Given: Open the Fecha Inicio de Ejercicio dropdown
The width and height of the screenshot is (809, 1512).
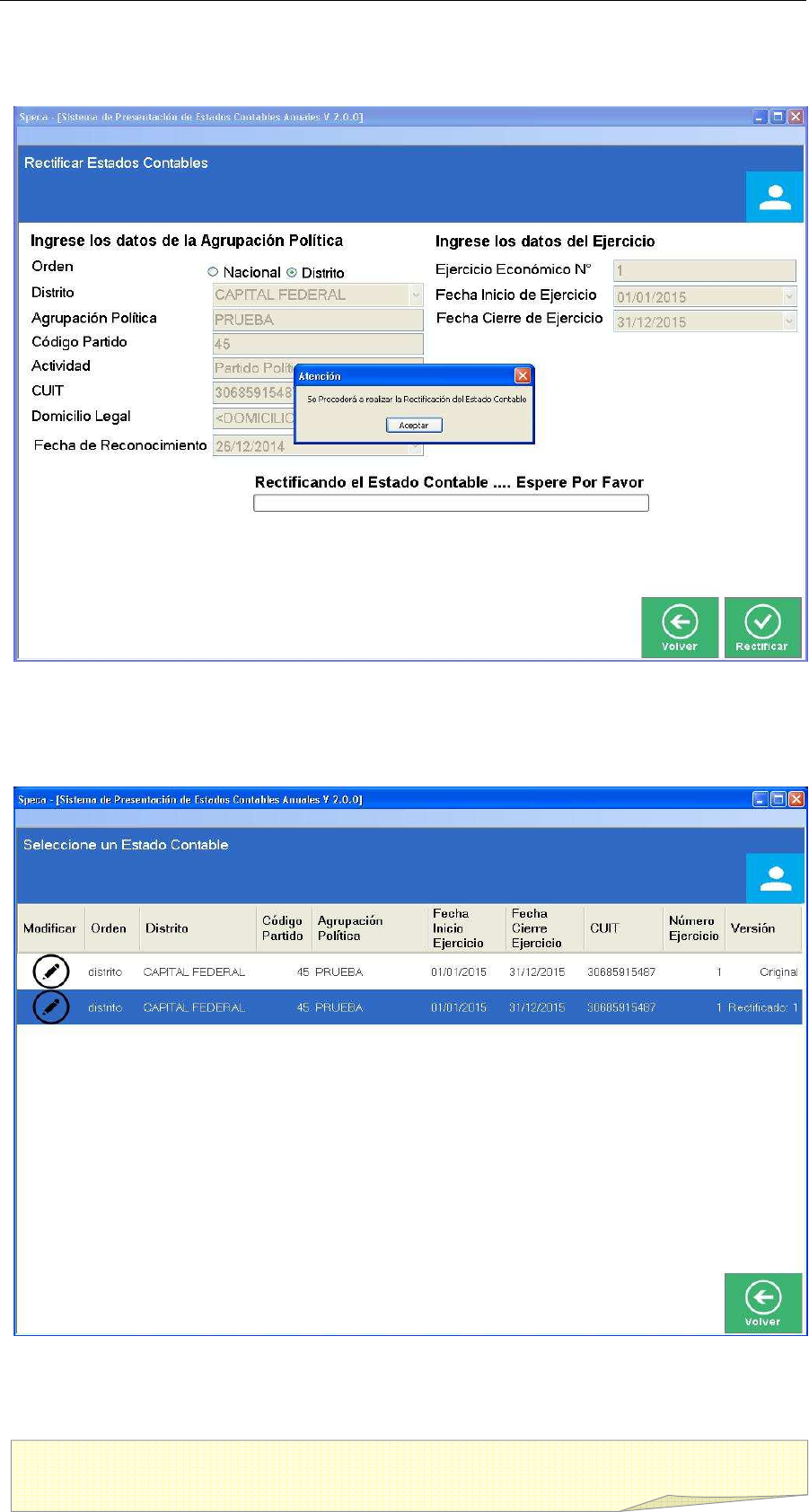Looking at the screenshot, I should click(789, 296).
